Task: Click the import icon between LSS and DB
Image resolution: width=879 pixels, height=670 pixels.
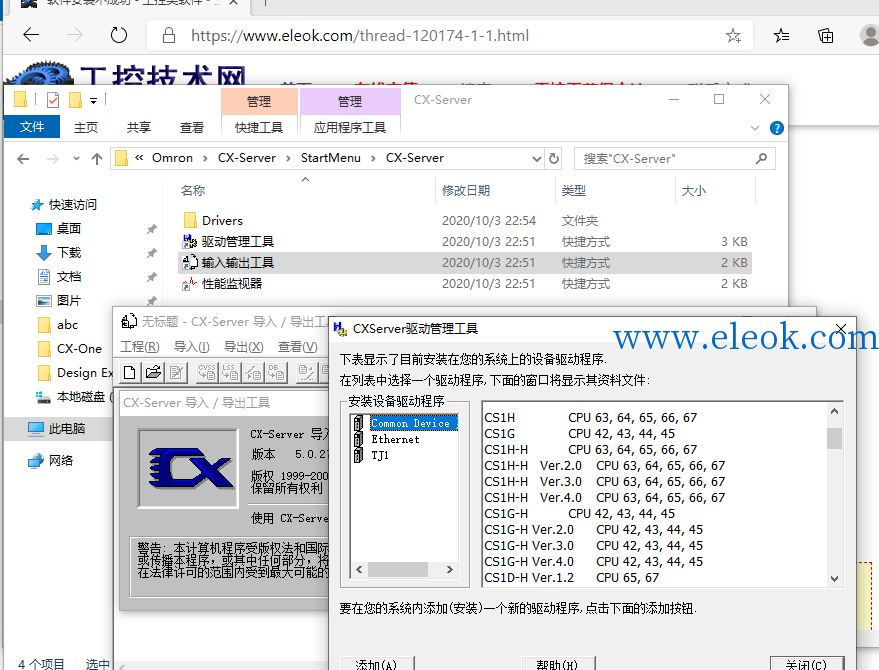Action: coord(253,372)
